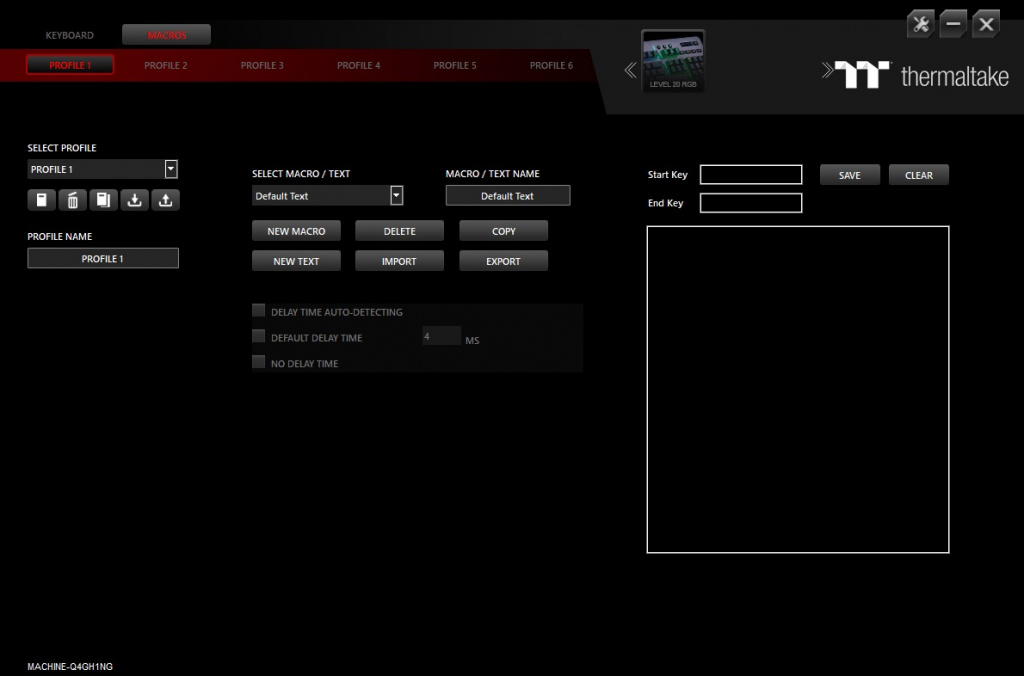Screen dimensions: 1024x676
Task: Select the Profile 3 tab
Action: coord(262,65)
